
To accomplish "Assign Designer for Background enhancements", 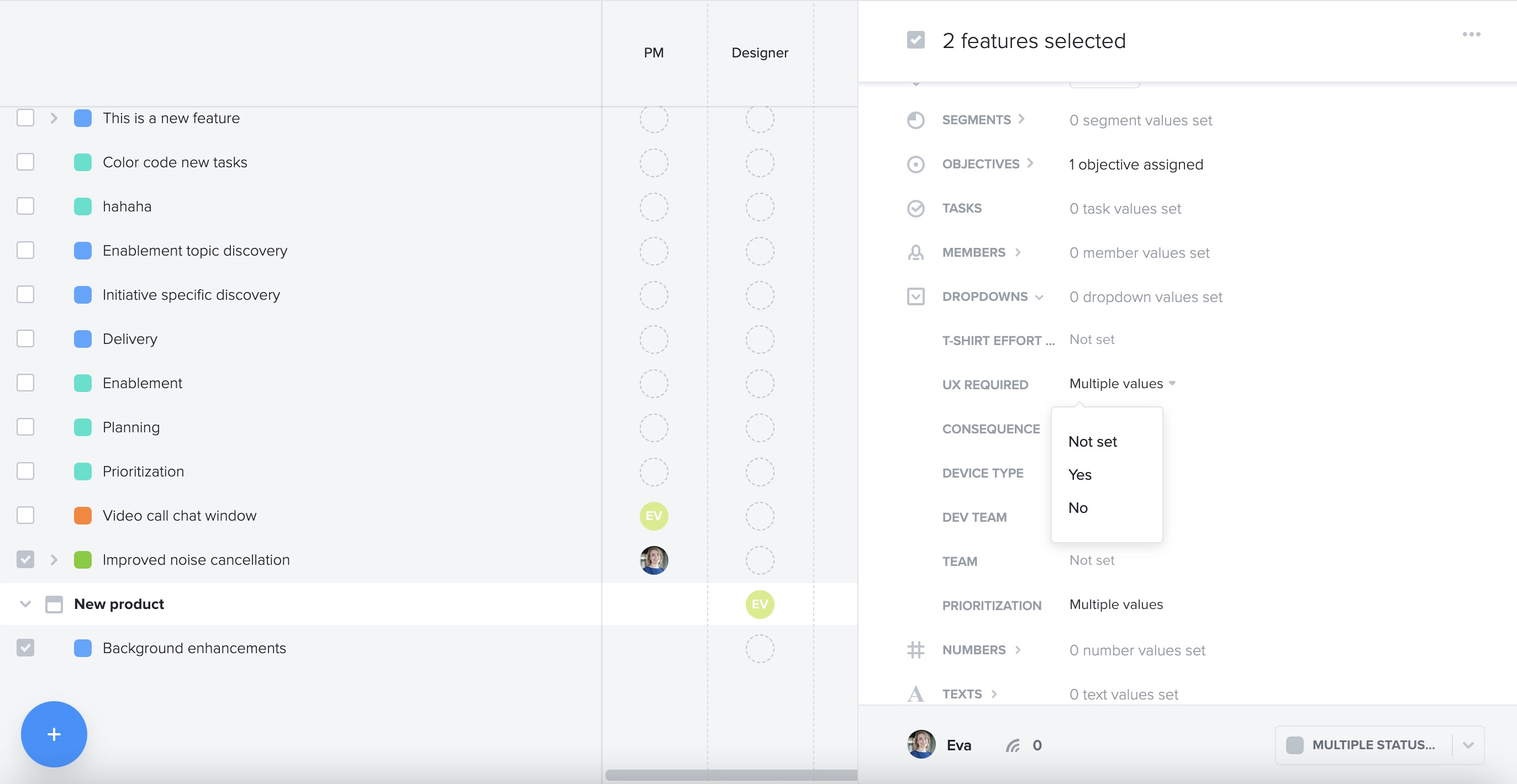I will click(760, 649).
